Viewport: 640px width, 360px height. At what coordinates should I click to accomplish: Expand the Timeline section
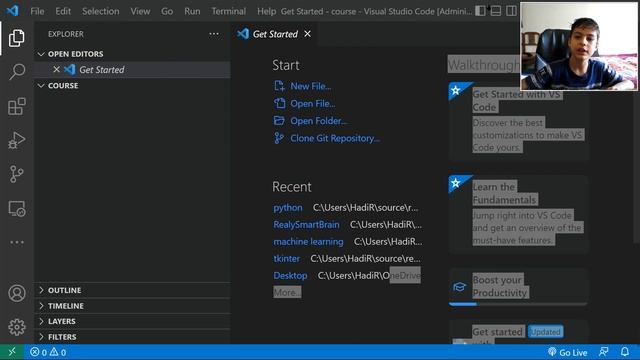coord(132,306)
